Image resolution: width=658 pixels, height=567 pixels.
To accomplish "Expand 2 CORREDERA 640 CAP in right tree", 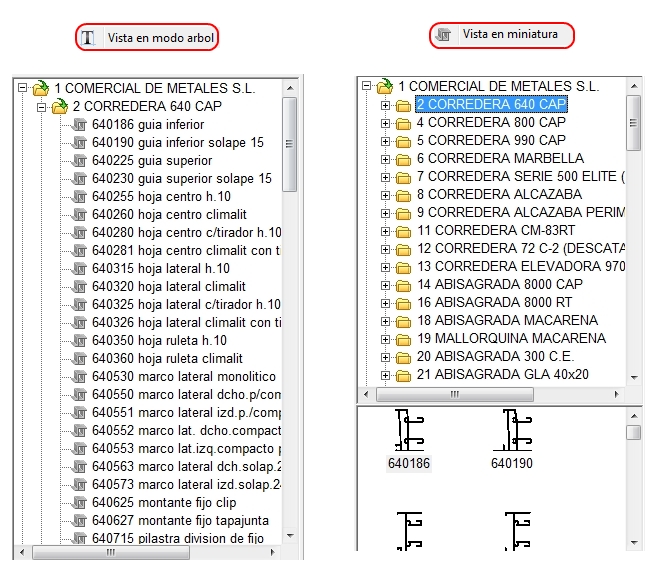I will click(x=385, y=105).
